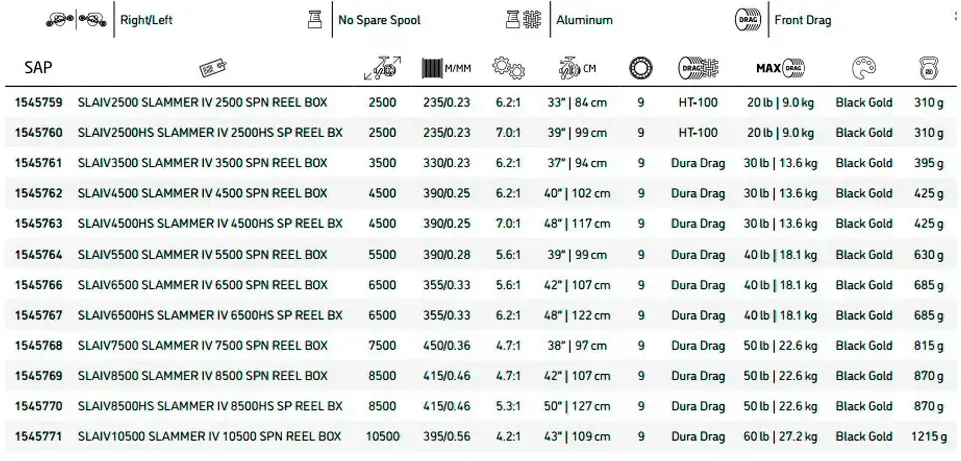Click SLAIV6500HS SLAMMER IV 6500HS description
This screenshot has height=461, width=961.
210,315
